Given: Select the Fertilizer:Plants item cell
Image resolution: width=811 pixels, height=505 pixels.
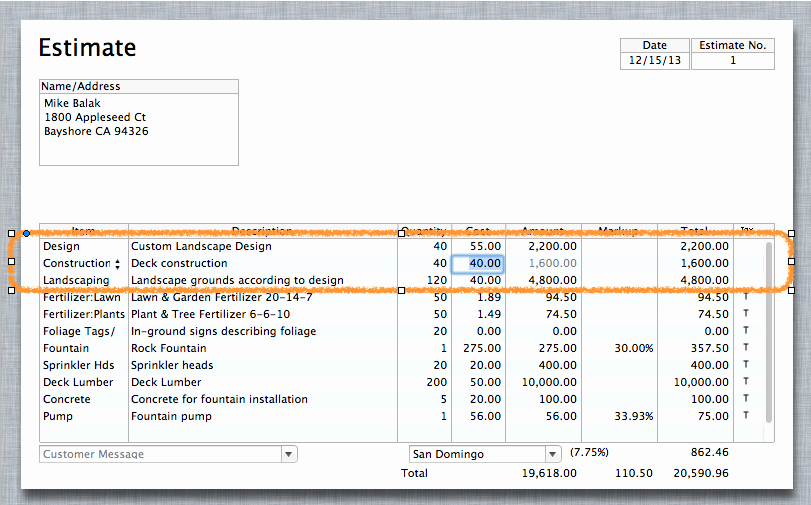Looking at the screenshot, I should 84,315.
